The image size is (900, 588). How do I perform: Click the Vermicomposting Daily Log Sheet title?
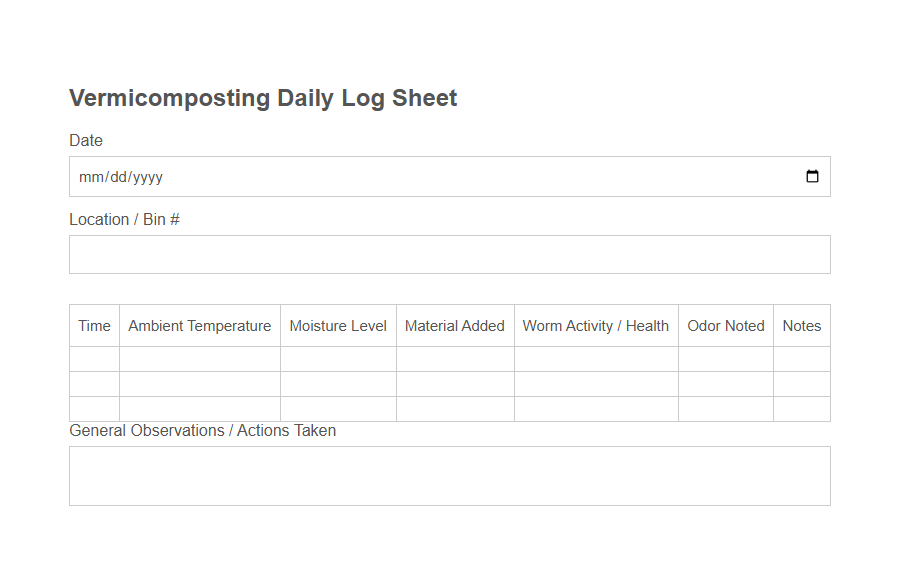click(x=262, y=98)
